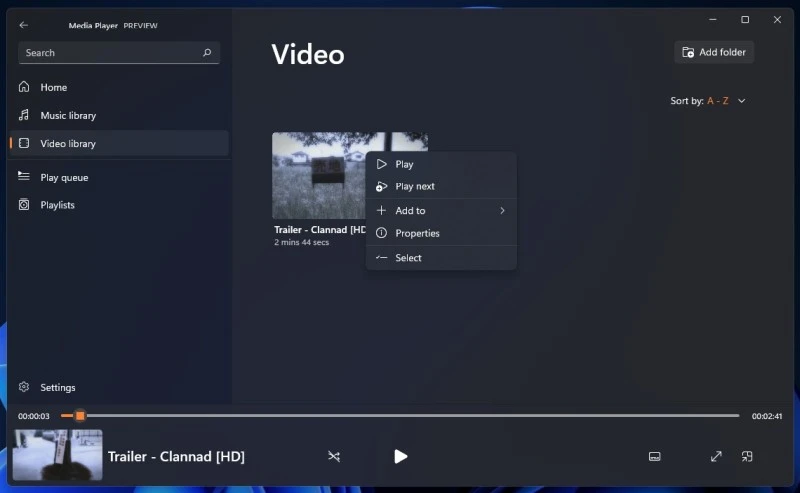
Task: Choose Play next in context menu
Action: point(441,186)
